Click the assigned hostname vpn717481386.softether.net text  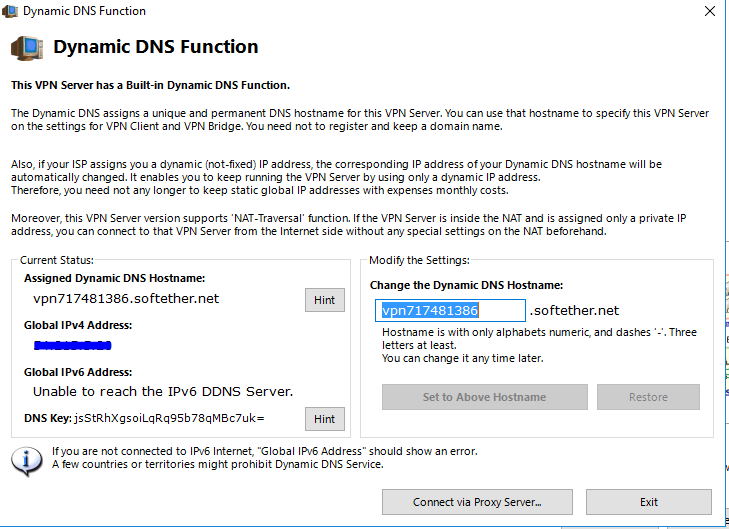click(126, 299)
